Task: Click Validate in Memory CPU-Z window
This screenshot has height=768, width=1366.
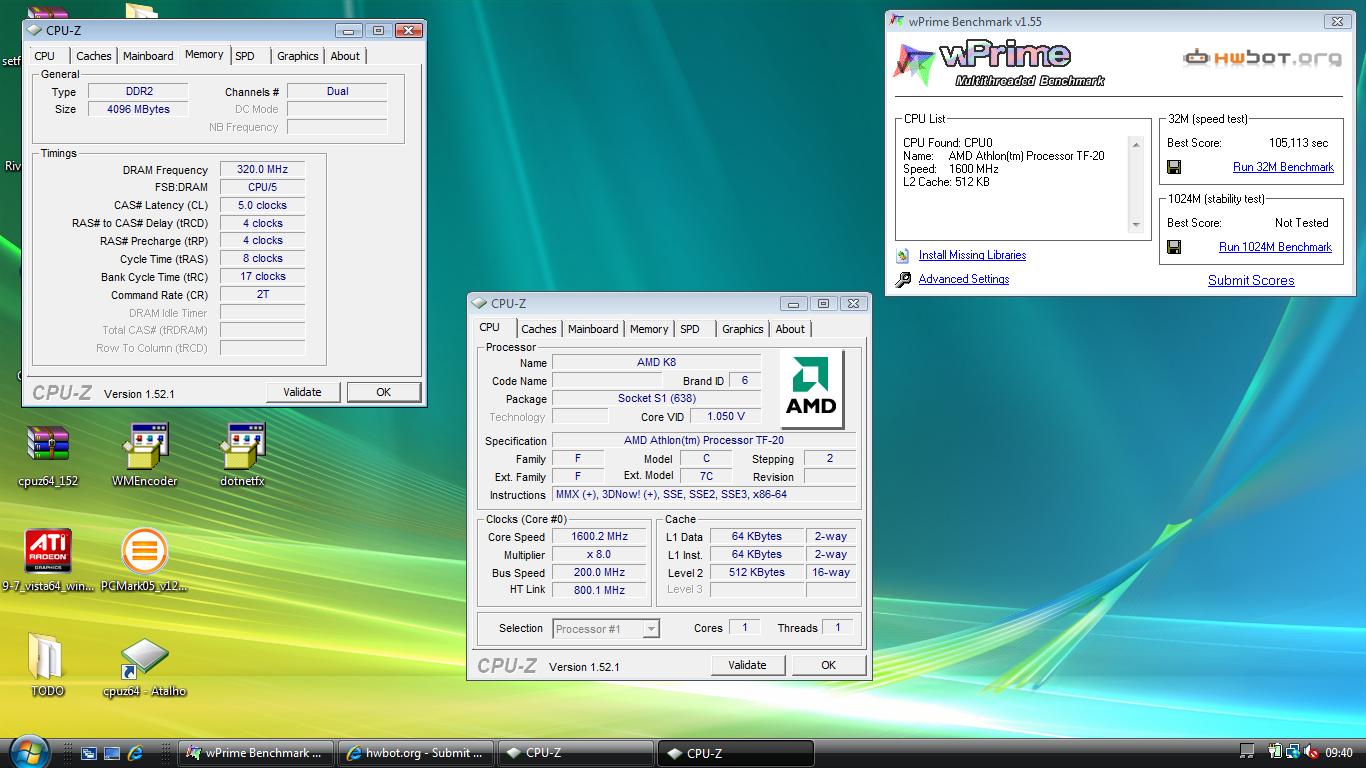Action: (302, 392)
